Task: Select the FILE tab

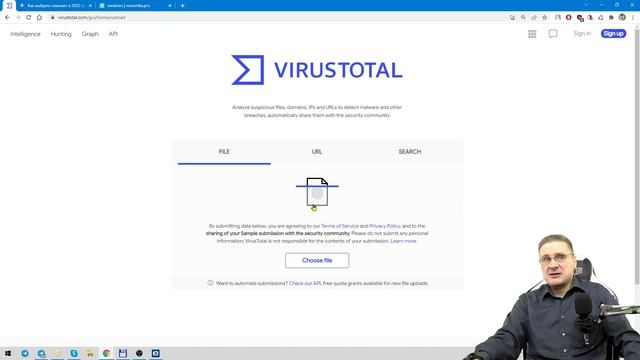Action: pyautogui.click(x=224, y=152)
